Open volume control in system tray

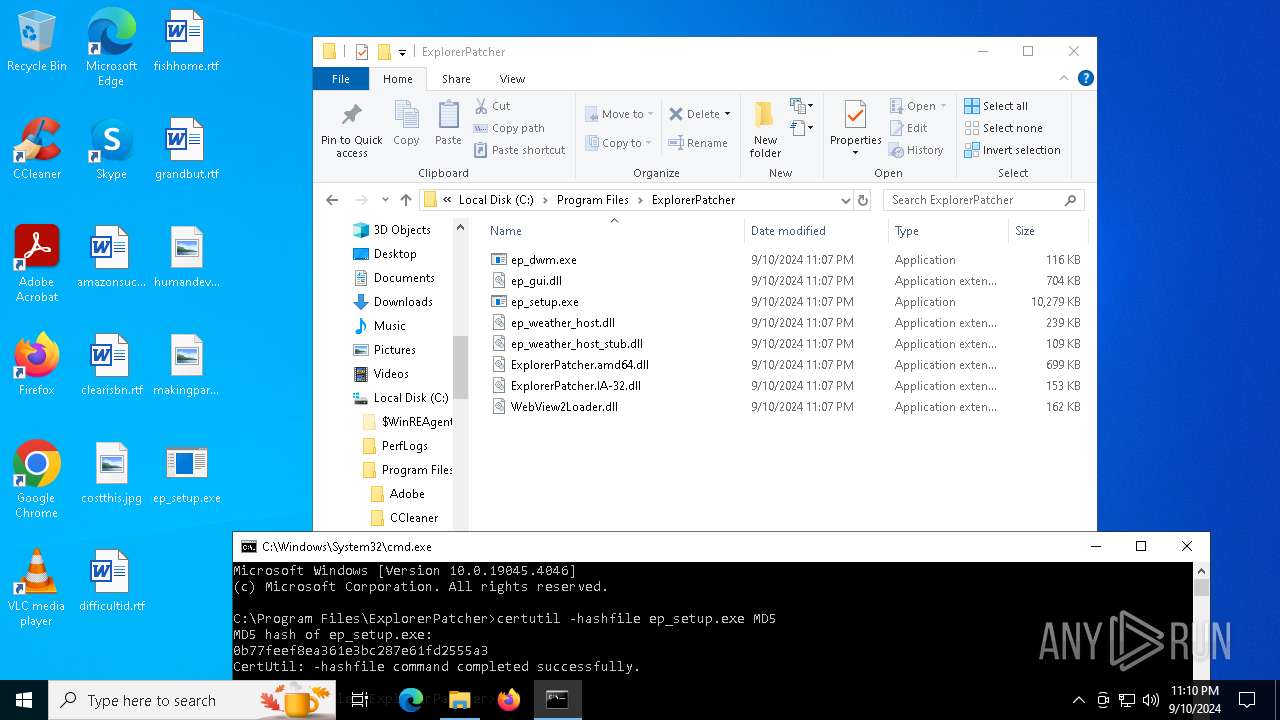pyautogui.click(x=1151, y=700)
